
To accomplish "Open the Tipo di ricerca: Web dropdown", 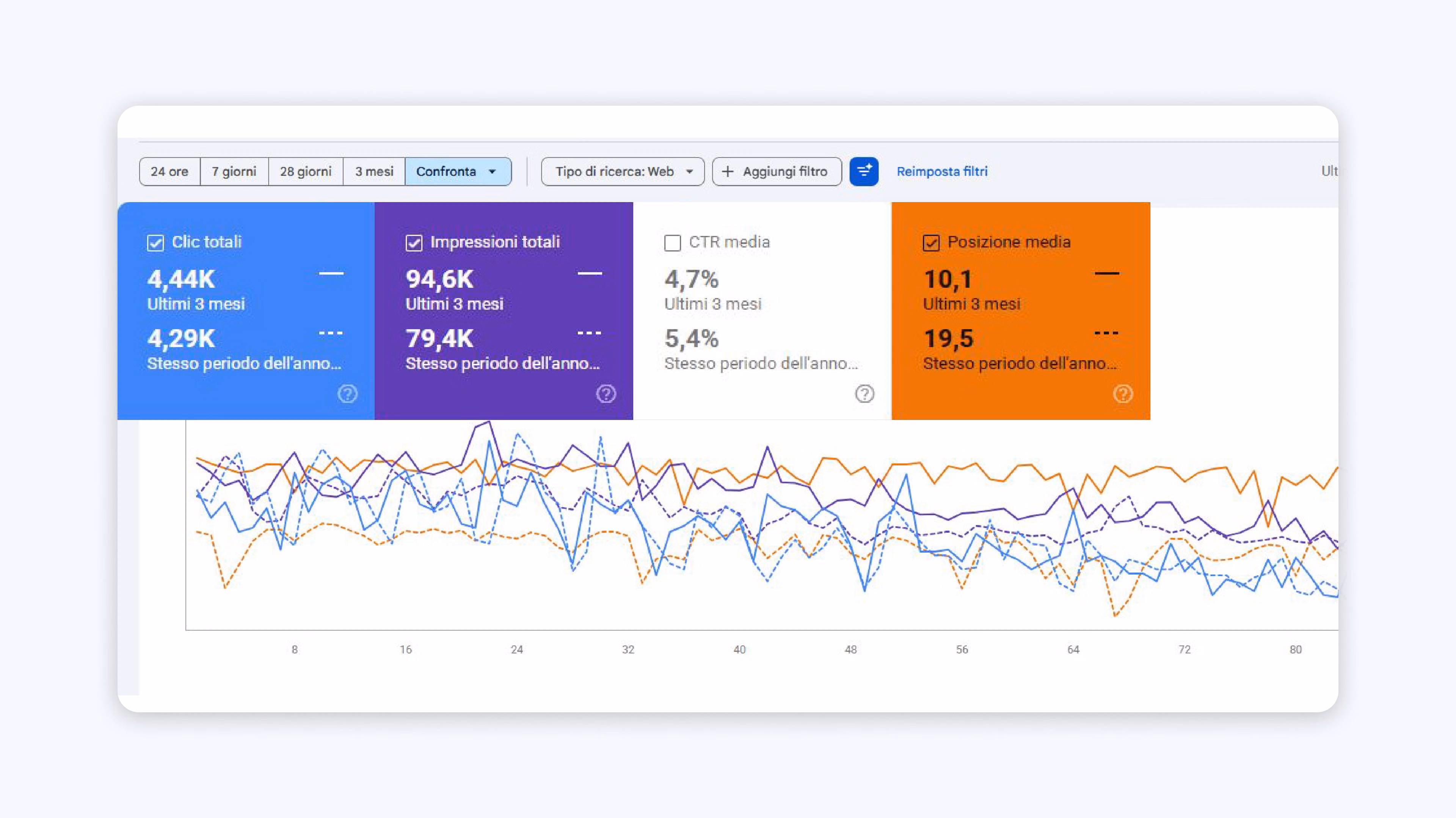I will coord(623,171).
